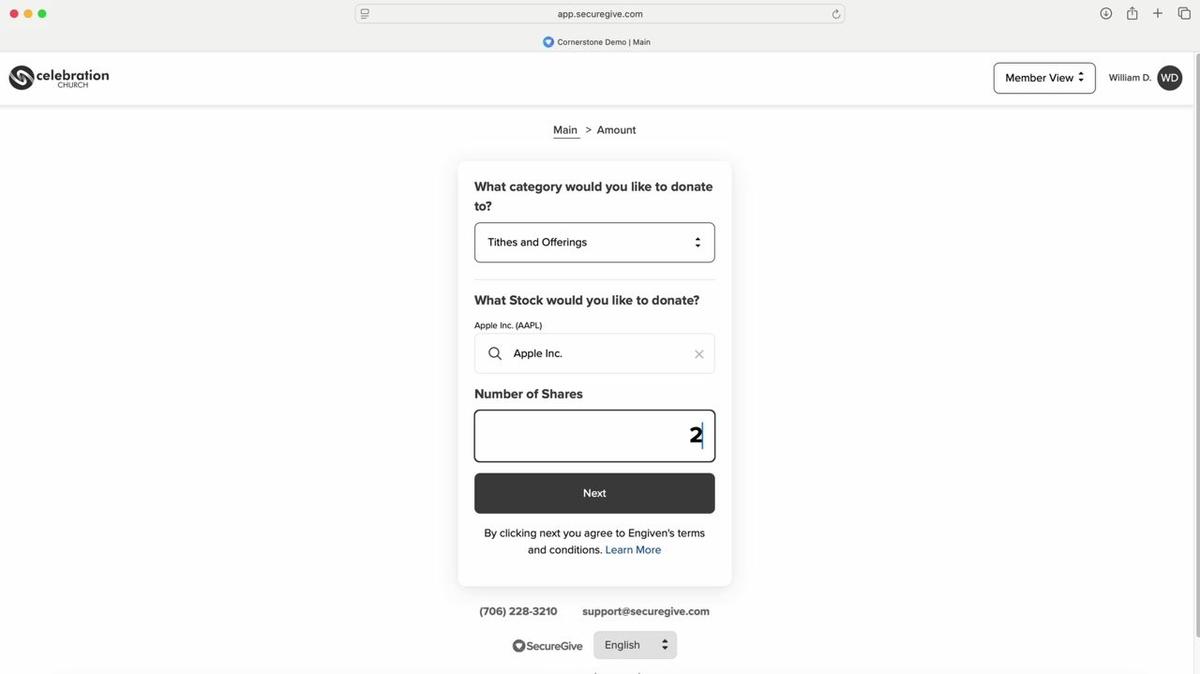
Task: Click the website settings icon in address bar
Action: point(365,14)
